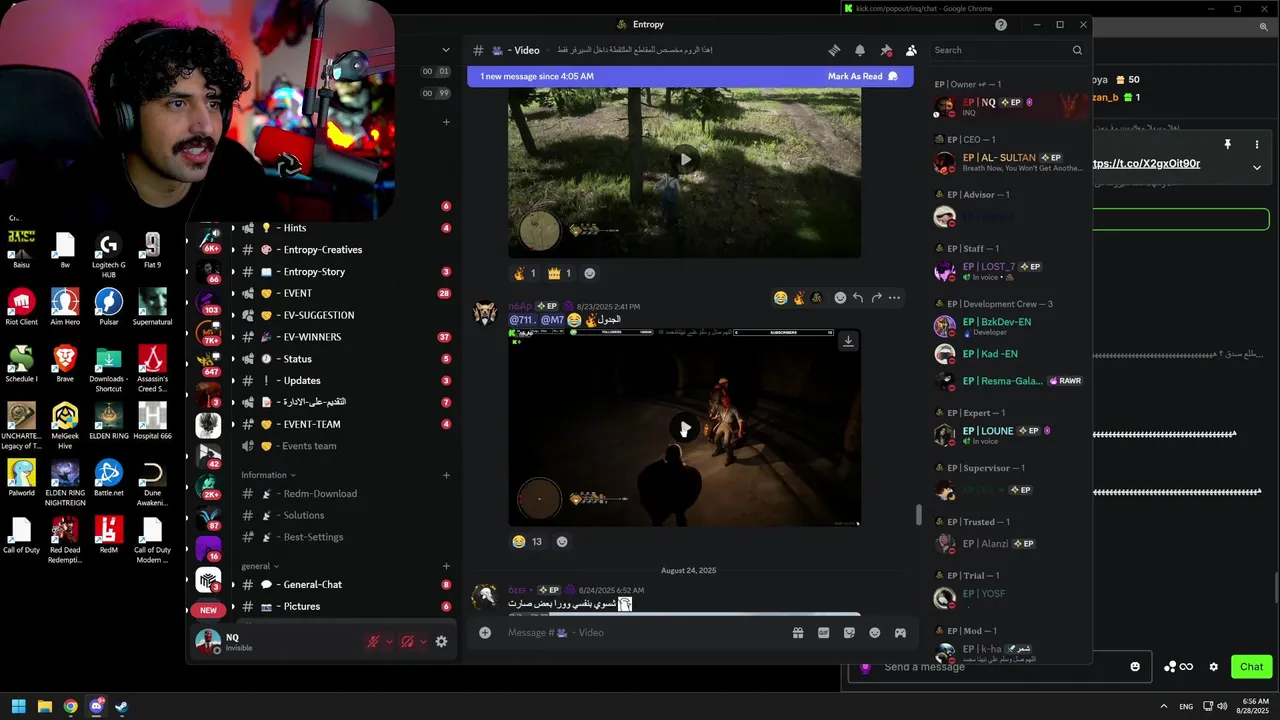Forward n6Ap's message
The width and height of the screenshot is (1280, 720).
(x=877, y=298)
